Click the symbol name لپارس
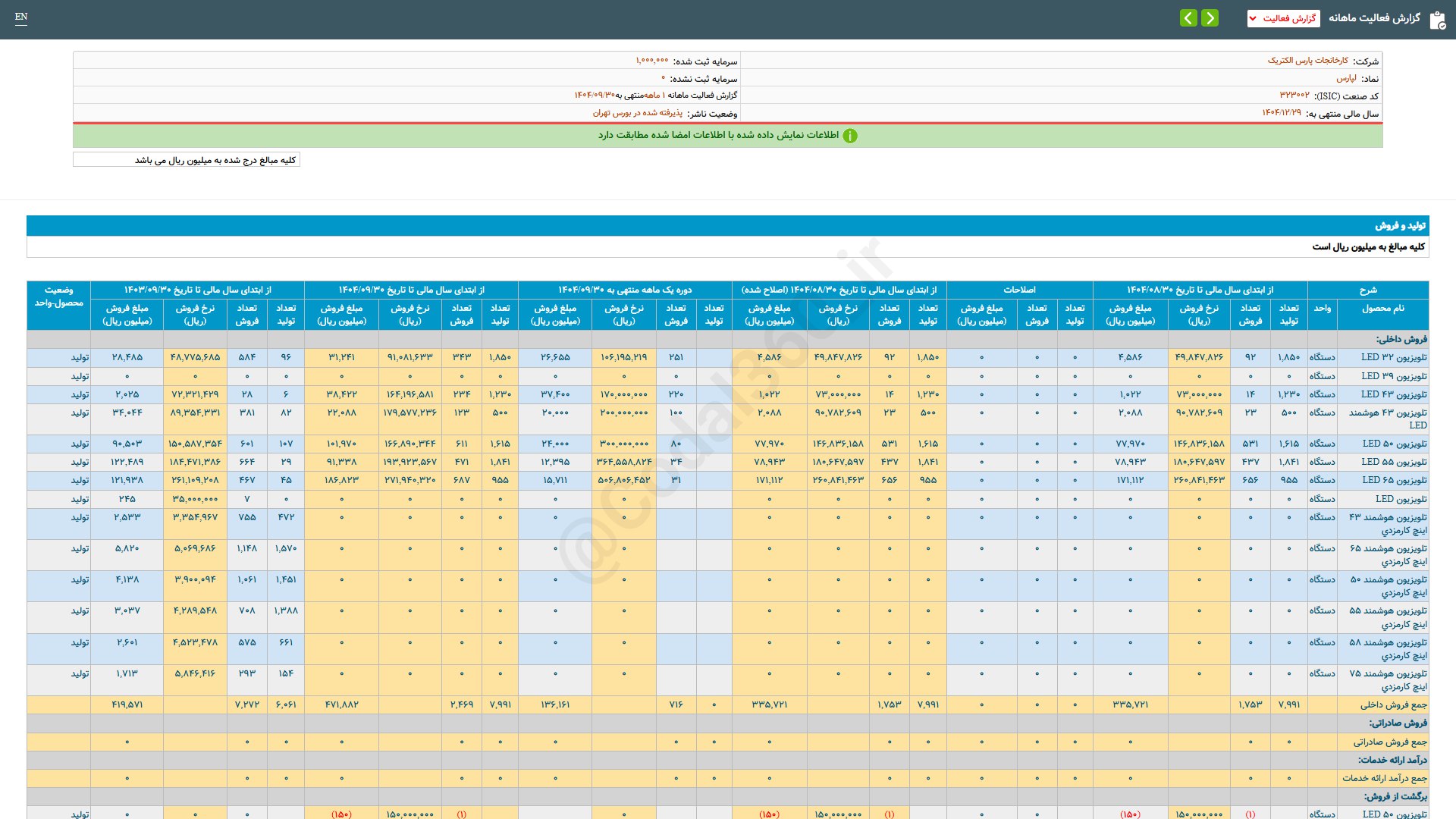Screen dimensions: 1456x819 (1346, 78)
